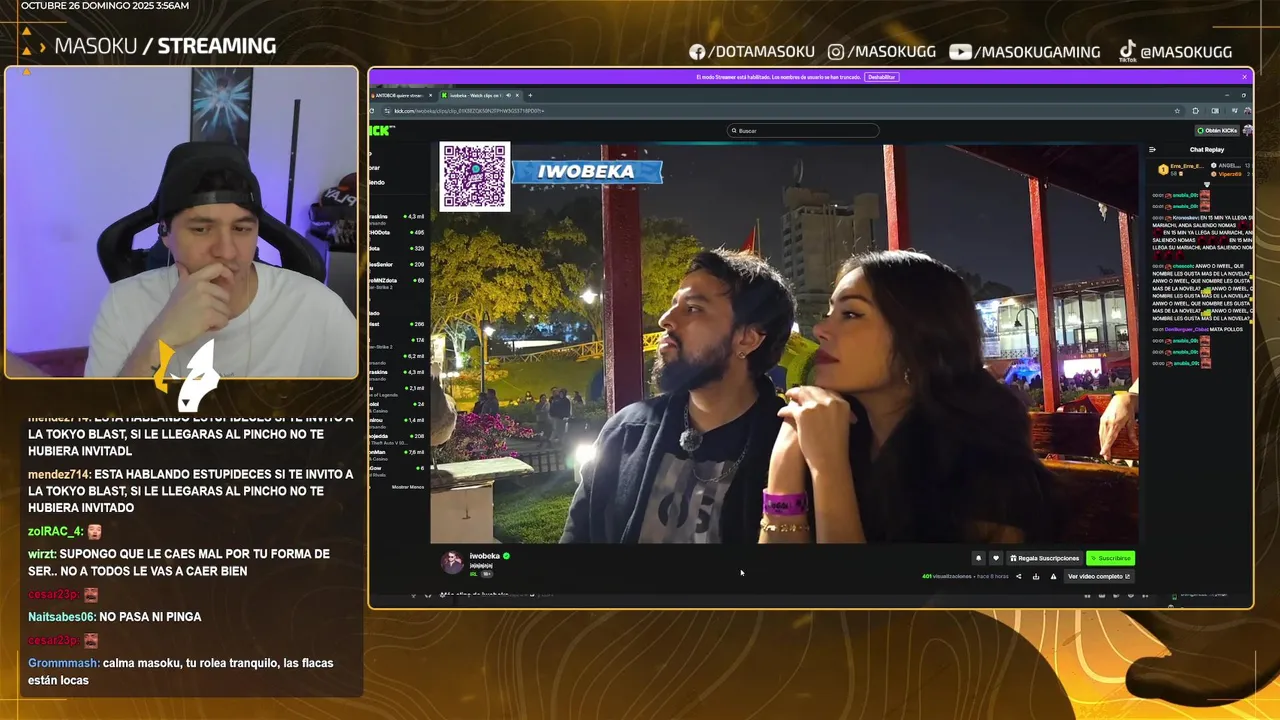The height and width of the screenshot is (720, 1280).
Task: Share the clip with the share icon
Action: pyautogui.click(x=1019, y=576)
